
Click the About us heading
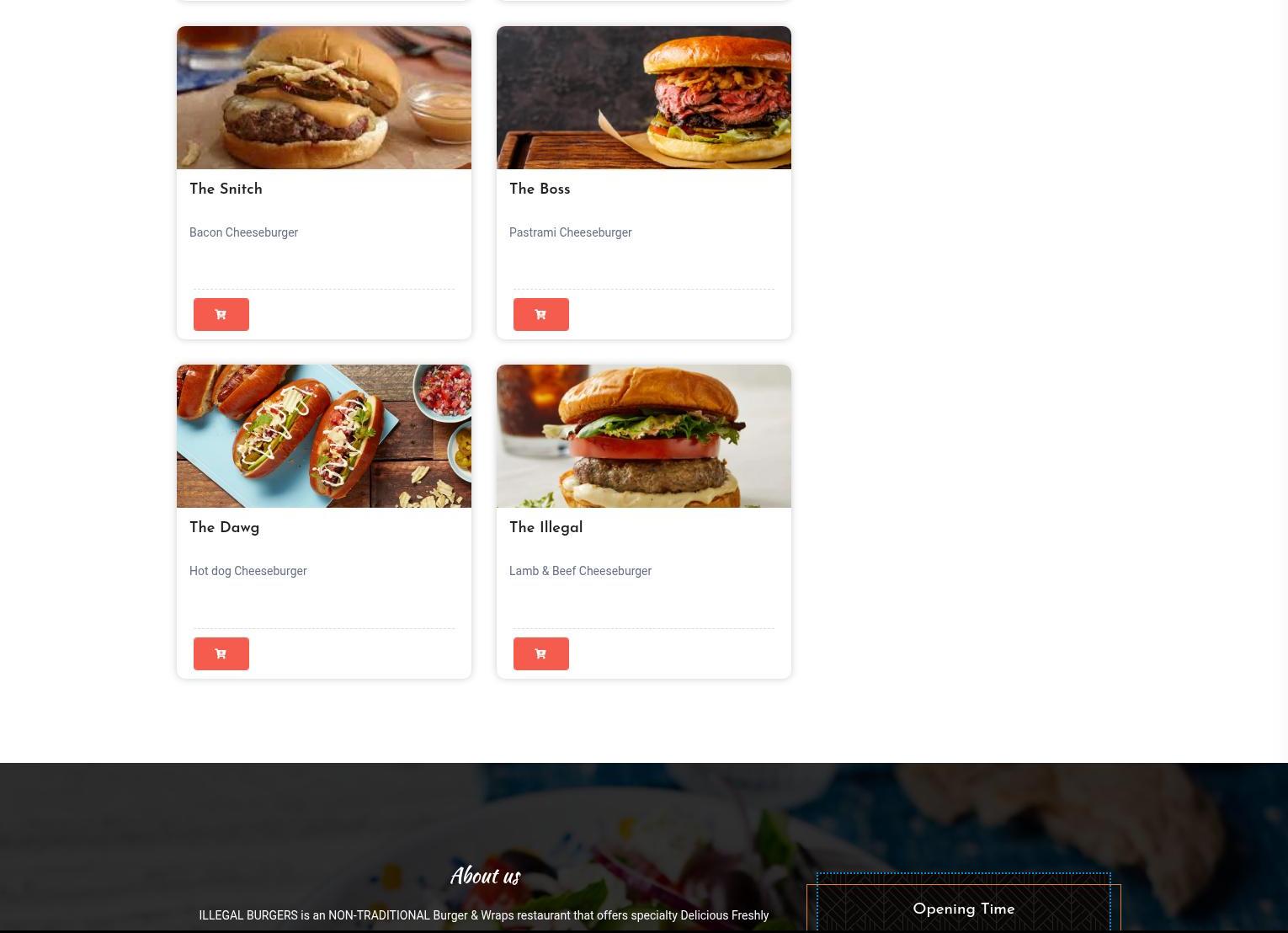click(485, 876)
